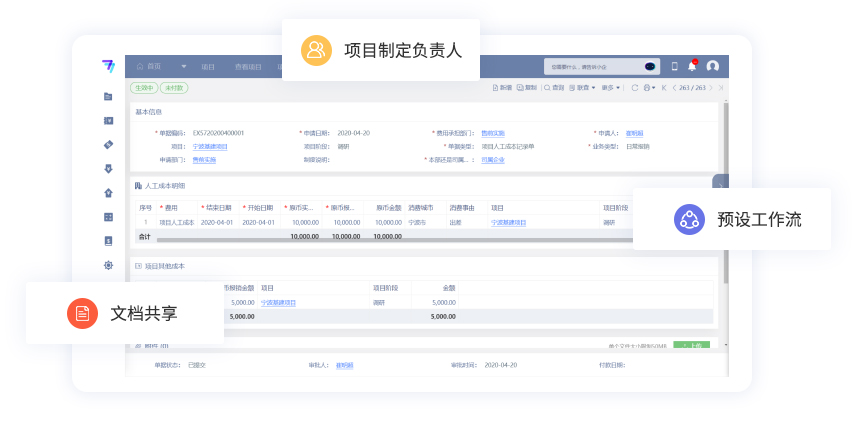Viewport: 862px width, 424px height.
Task: Click the user avatar icon in header
Action: click(713, 66)
